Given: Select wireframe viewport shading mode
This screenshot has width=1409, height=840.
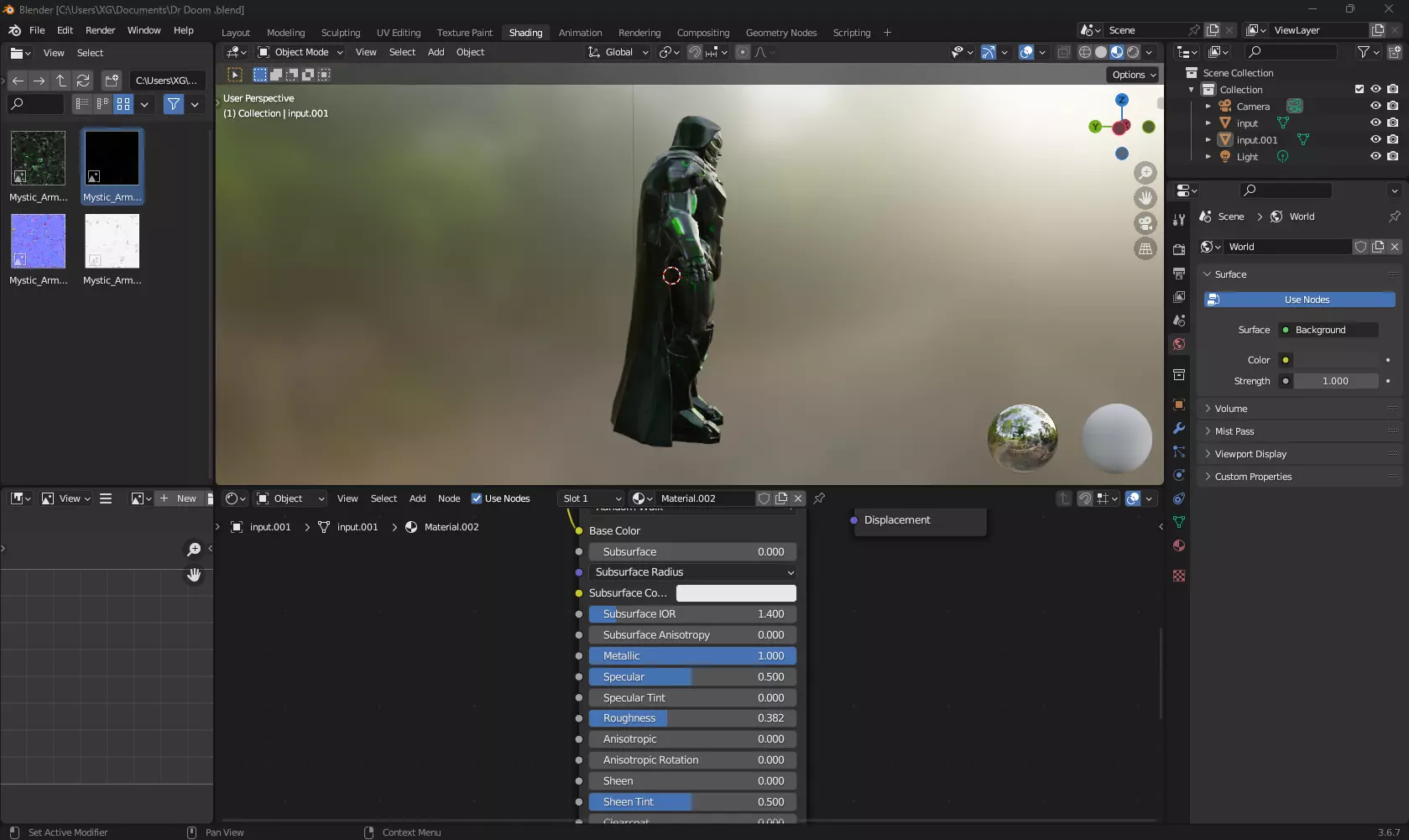Looking at the screenshot, I should point(1085,52).
